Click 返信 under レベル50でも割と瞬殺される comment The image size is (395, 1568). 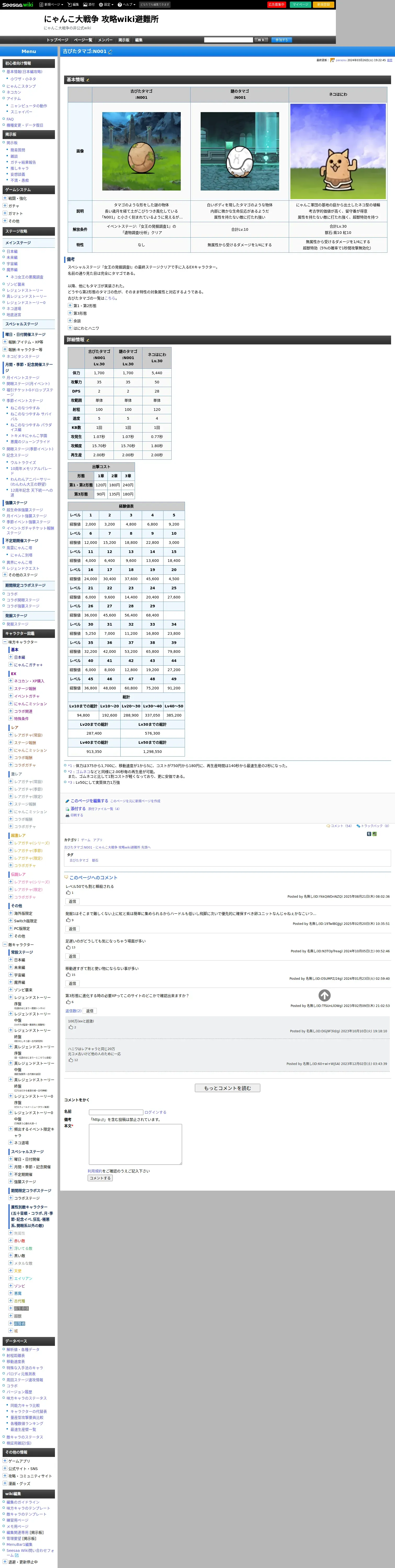pos(72,902)
